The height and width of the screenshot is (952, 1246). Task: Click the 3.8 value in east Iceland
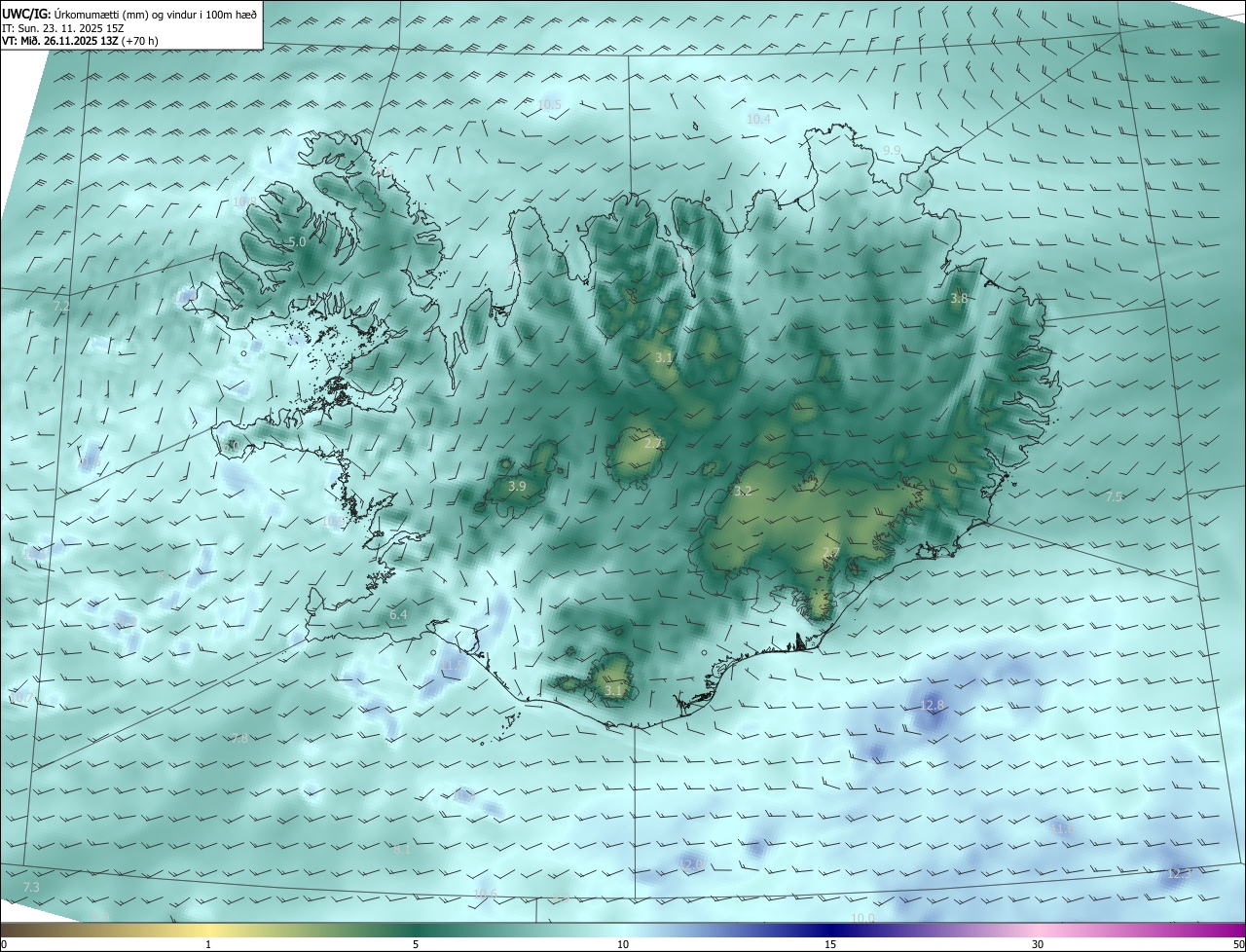(x=959, y=298)
